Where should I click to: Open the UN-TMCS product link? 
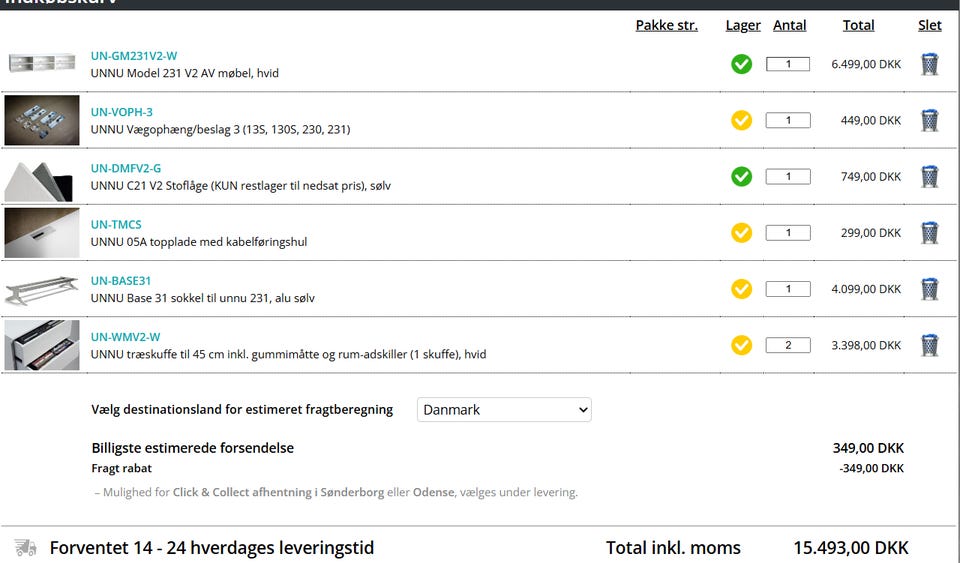116,225
